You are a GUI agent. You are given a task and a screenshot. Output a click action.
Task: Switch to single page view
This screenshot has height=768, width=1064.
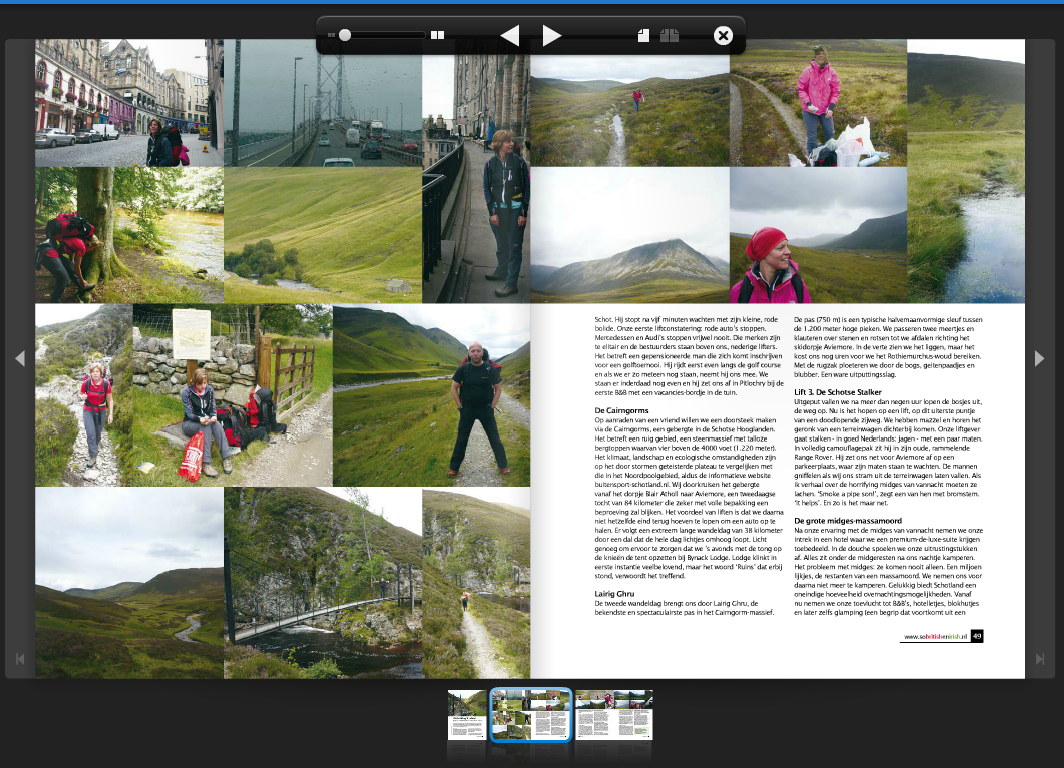point(643,36)
